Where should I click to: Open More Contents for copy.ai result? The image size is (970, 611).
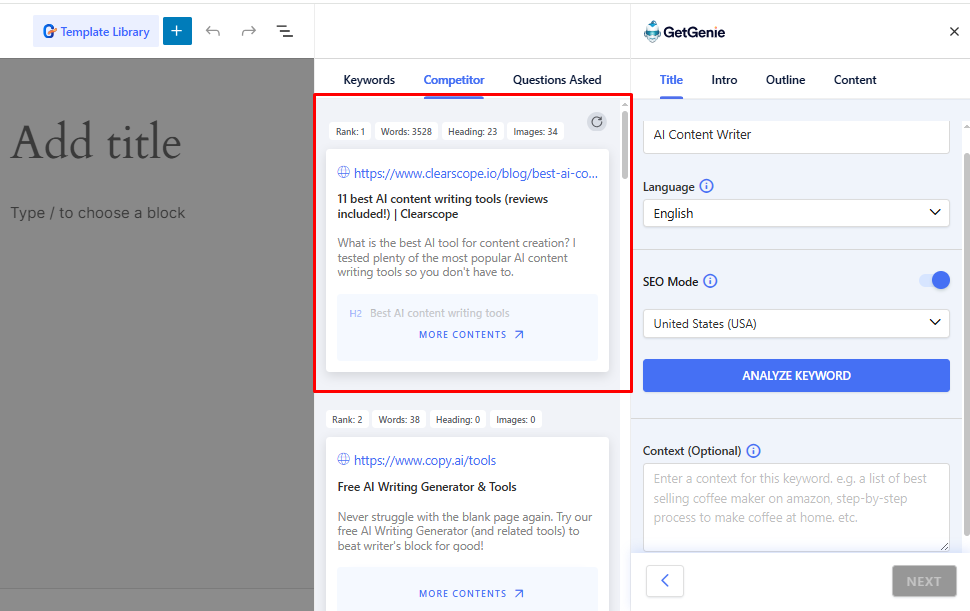[x=471, y=594]
